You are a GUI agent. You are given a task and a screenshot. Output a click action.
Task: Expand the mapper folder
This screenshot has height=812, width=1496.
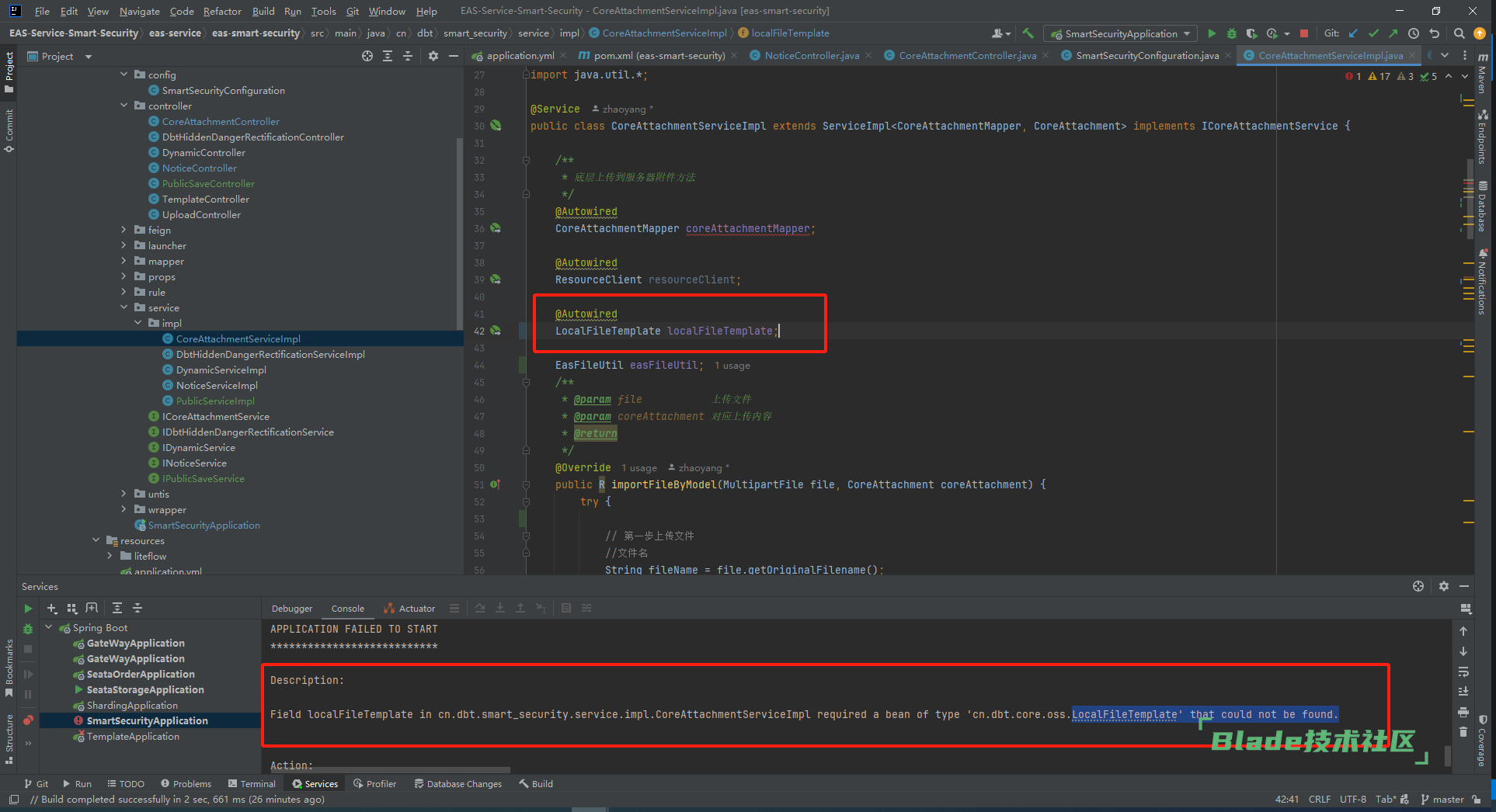(x=124, y=261)
